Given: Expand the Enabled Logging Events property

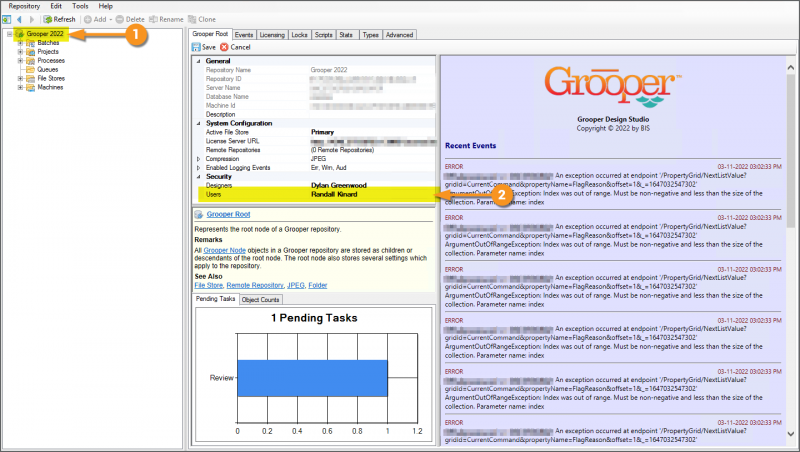Looking at the screenshot, I should click(x=199, y=168).
